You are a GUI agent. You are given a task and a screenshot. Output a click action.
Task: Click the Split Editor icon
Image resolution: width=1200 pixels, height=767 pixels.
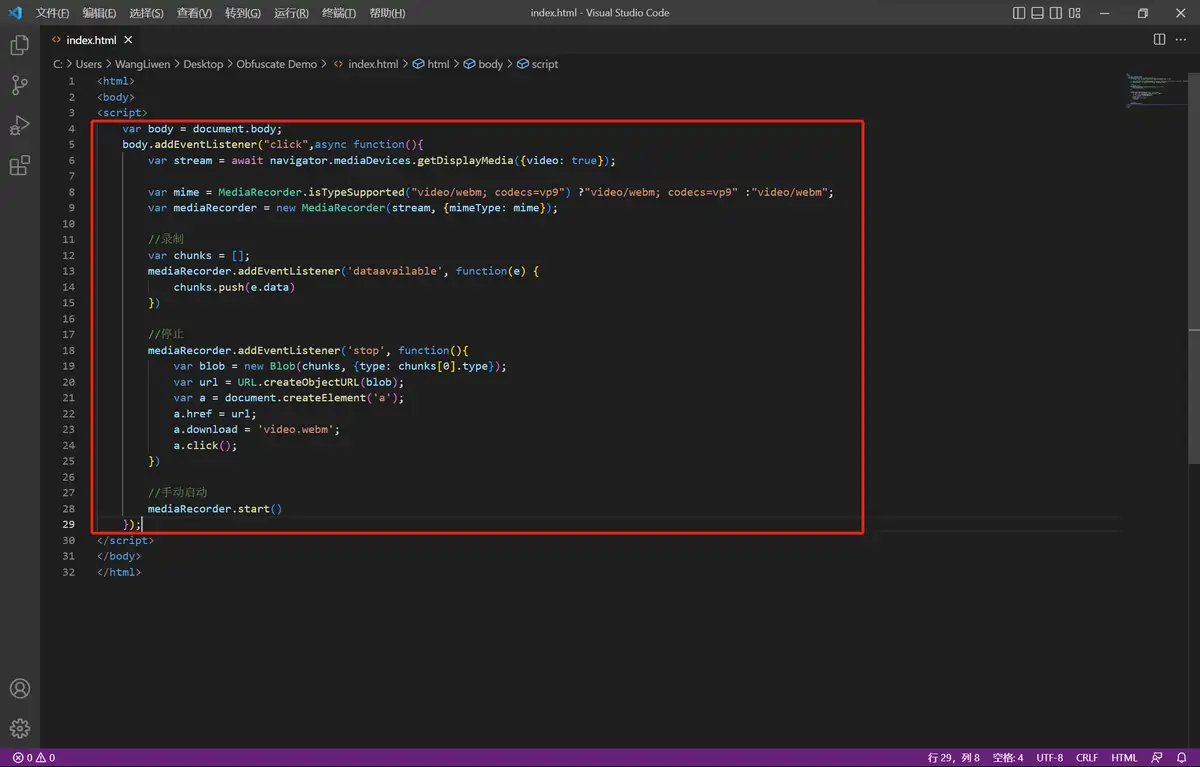pyautogui.click(x=1159, y=40)
